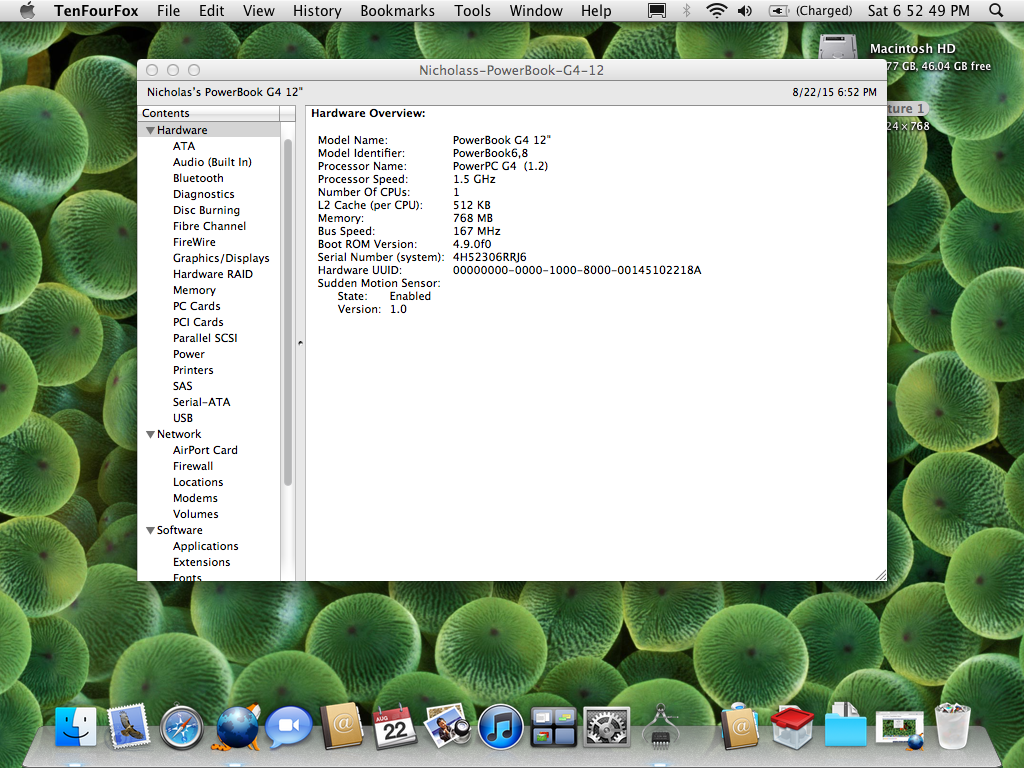This screenshot has width=1024, height=768.
Task: Select the Macintosh HD desktop drive icon
Action: tap(838, 48)
